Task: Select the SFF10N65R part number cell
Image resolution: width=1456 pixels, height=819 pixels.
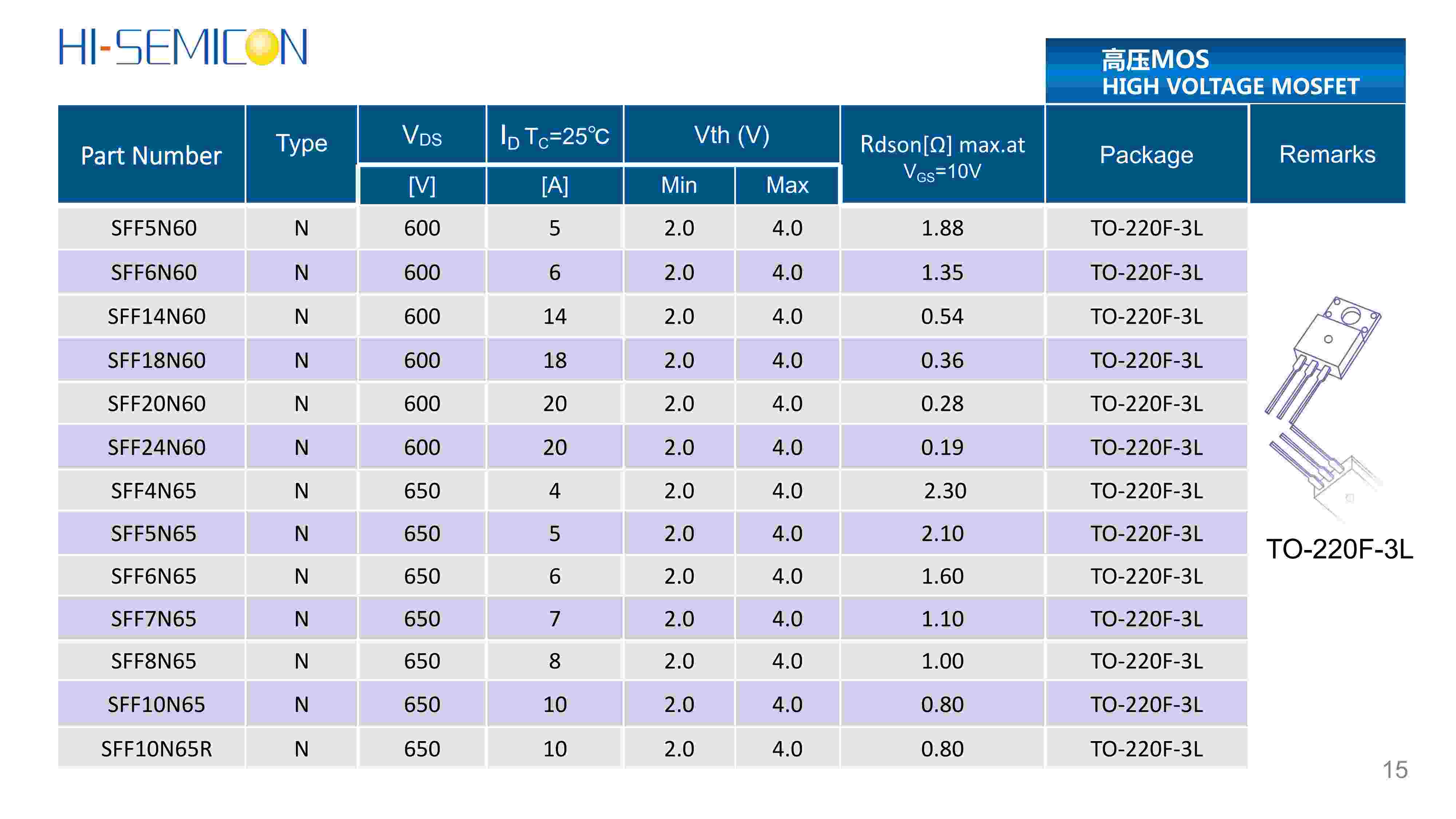Action: point(157,749)
